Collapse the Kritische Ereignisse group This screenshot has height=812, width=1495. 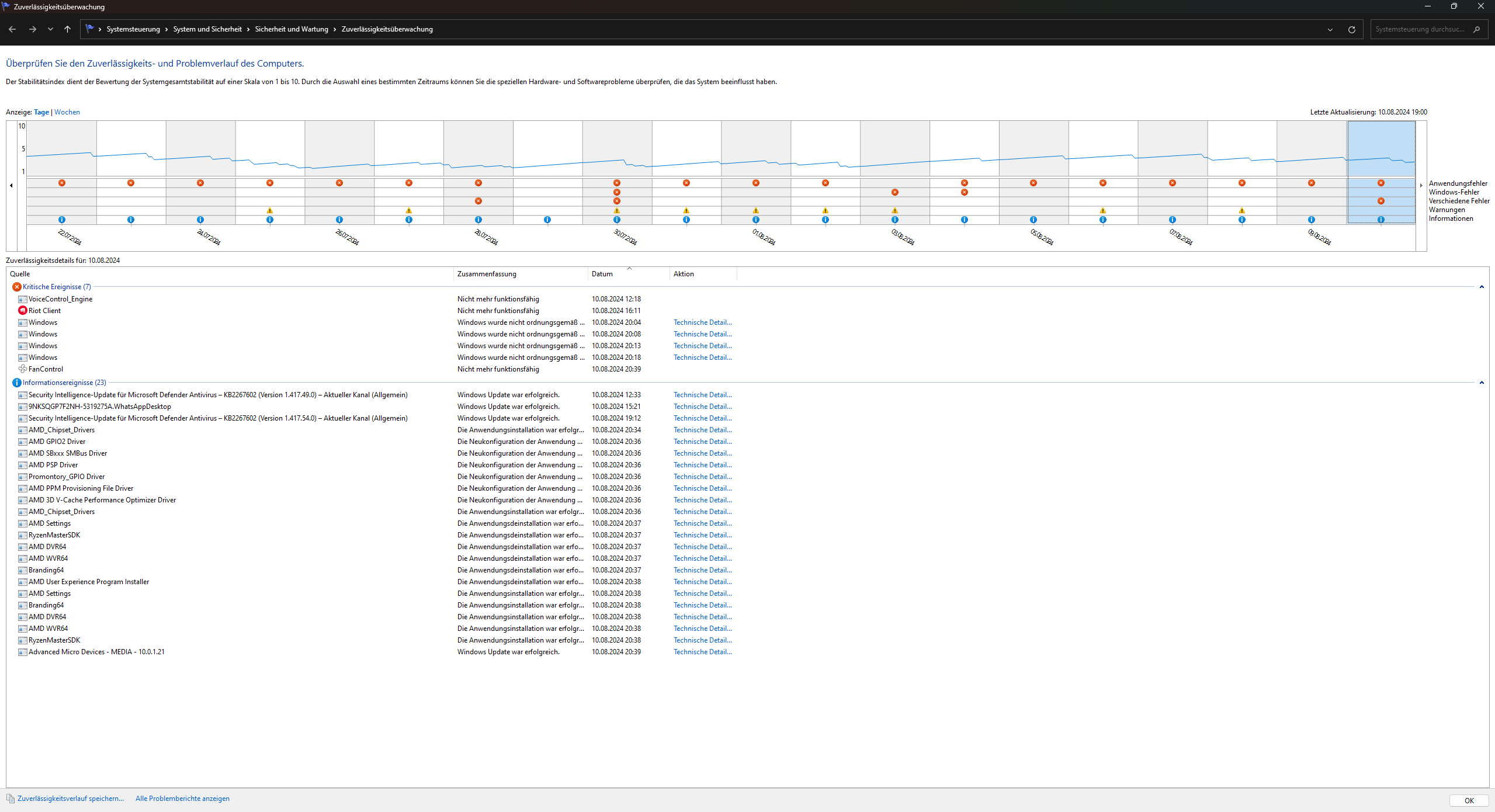pos(1481,287)
